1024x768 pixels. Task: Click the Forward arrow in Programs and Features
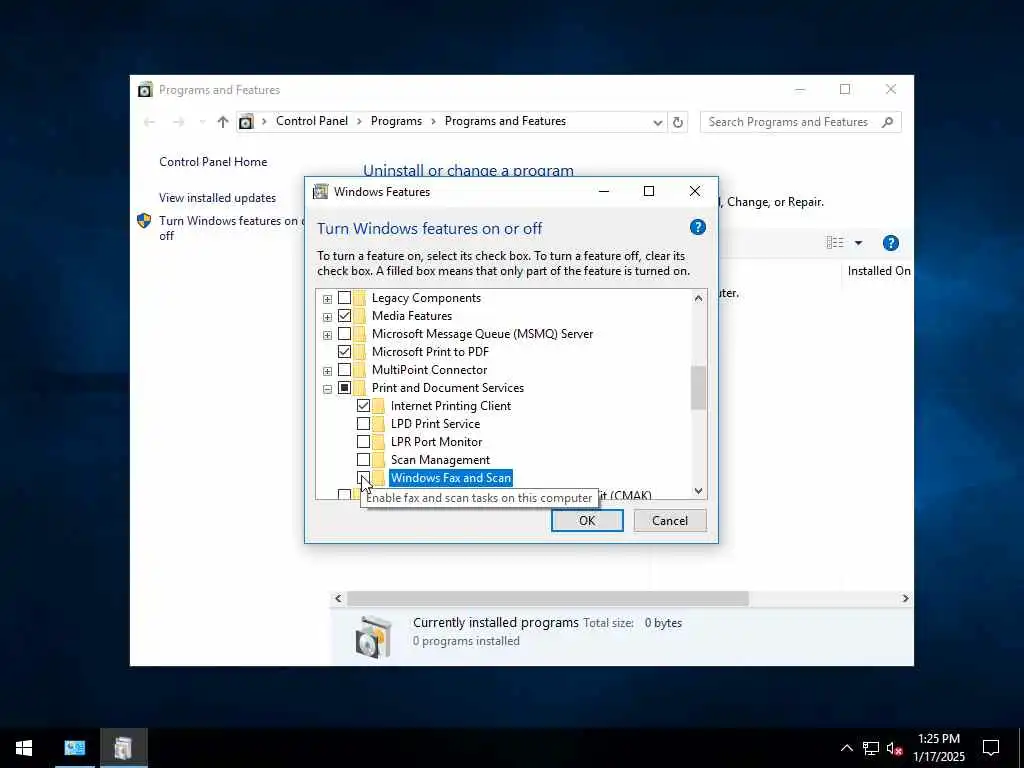coord(178,122)
